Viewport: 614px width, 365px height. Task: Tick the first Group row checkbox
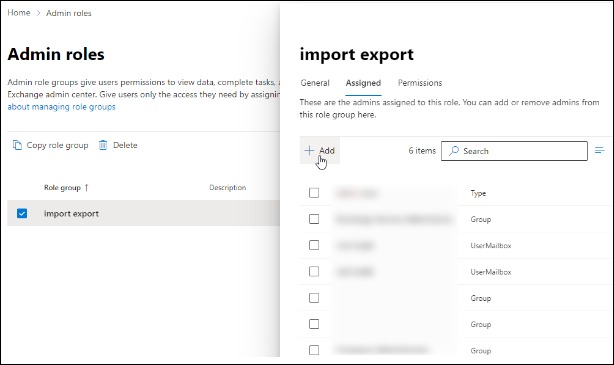tap(314, 219)
